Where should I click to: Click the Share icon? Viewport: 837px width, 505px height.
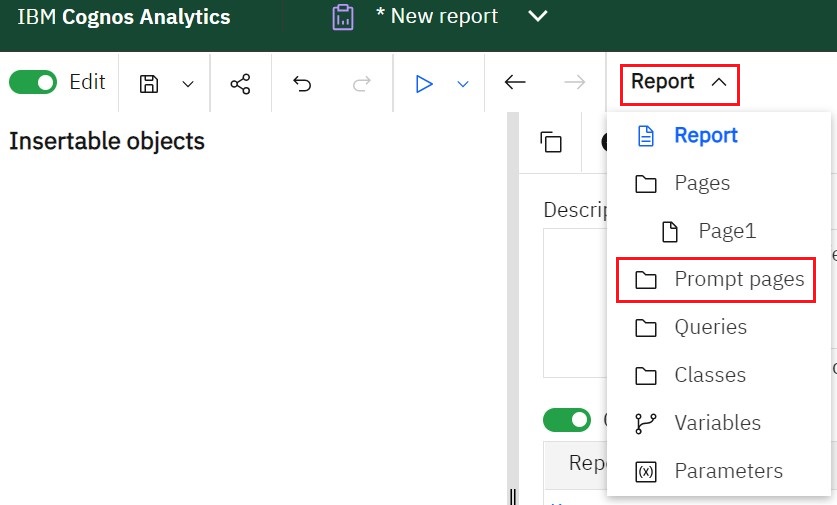tap(240, 84)
